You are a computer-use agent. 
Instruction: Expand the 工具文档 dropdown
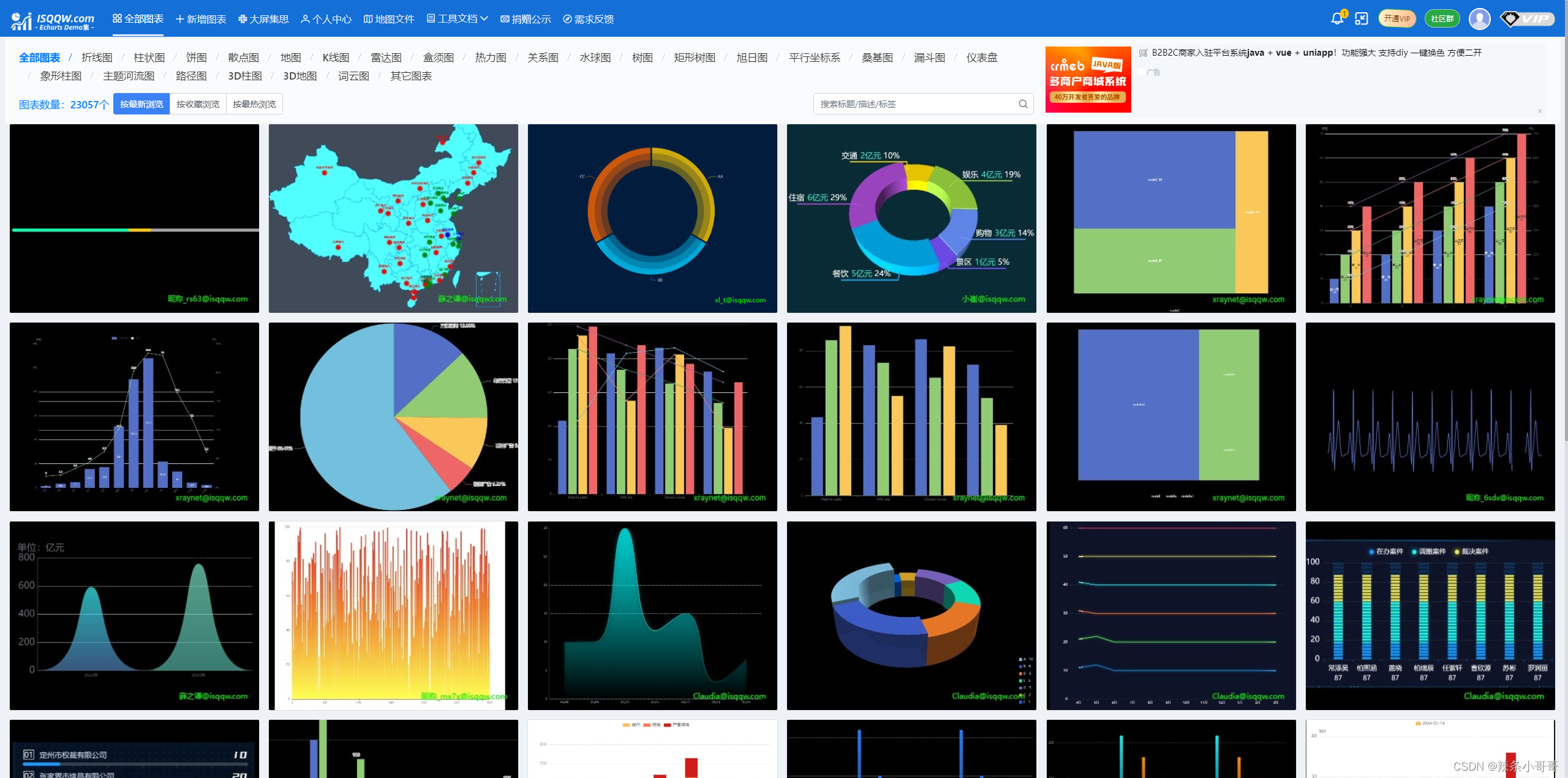(457, 19)
